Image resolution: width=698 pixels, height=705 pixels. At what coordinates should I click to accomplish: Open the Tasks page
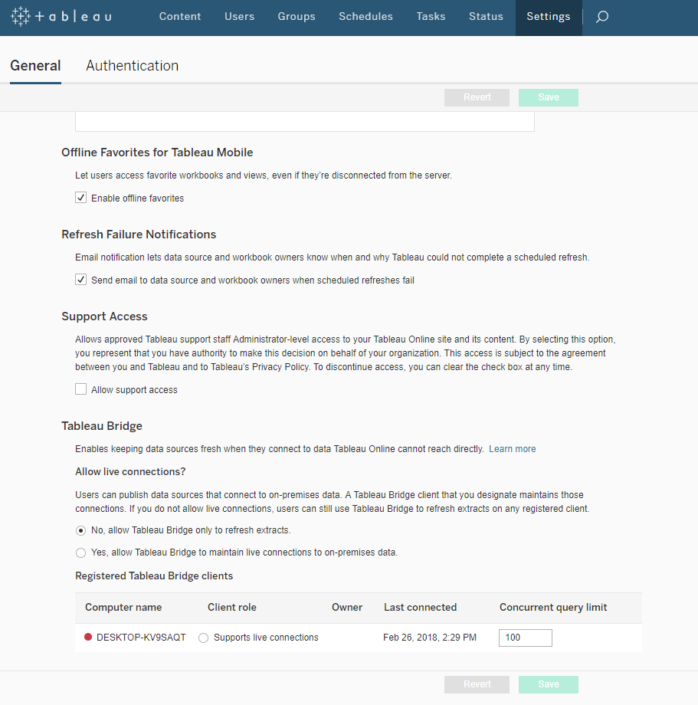(x=430, y=17)
